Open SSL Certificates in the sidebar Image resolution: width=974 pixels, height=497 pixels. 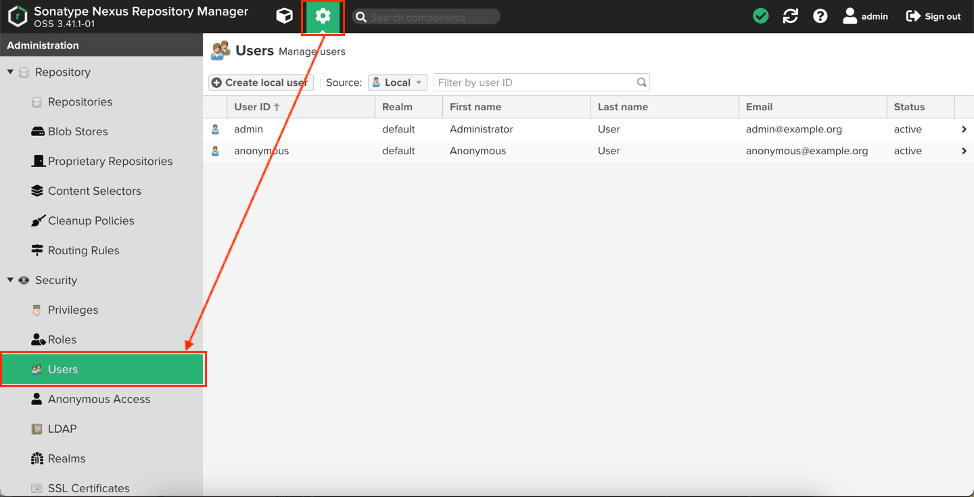pos(89,488)
